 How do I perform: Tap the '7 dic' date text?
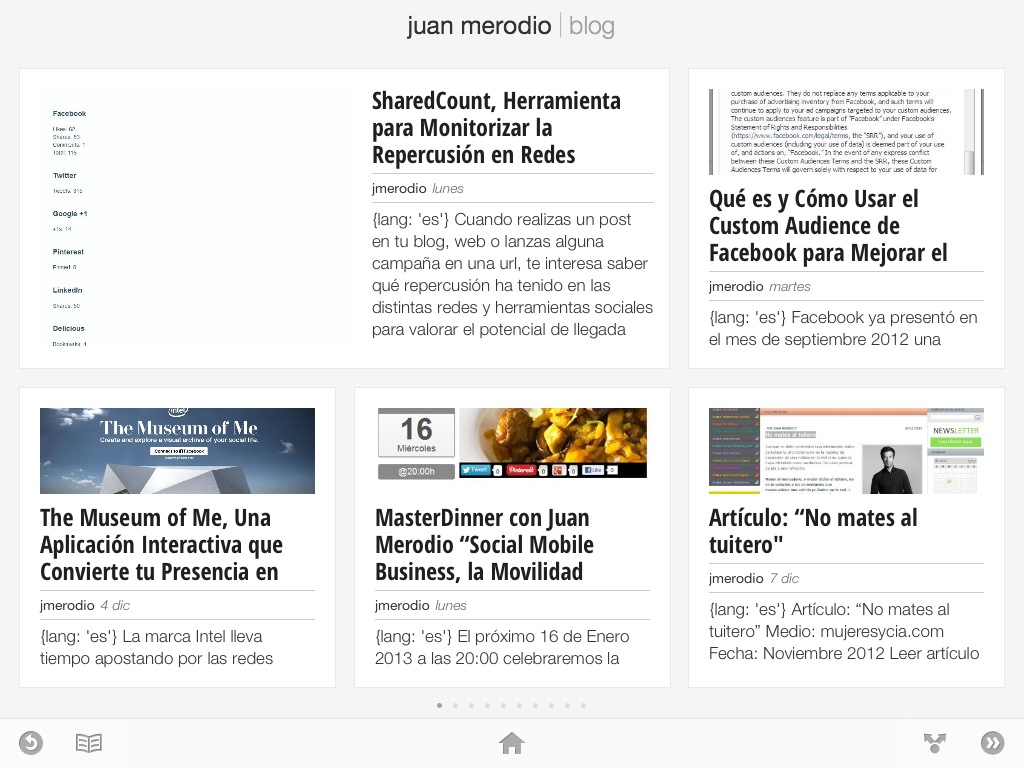tap(784, 579)
